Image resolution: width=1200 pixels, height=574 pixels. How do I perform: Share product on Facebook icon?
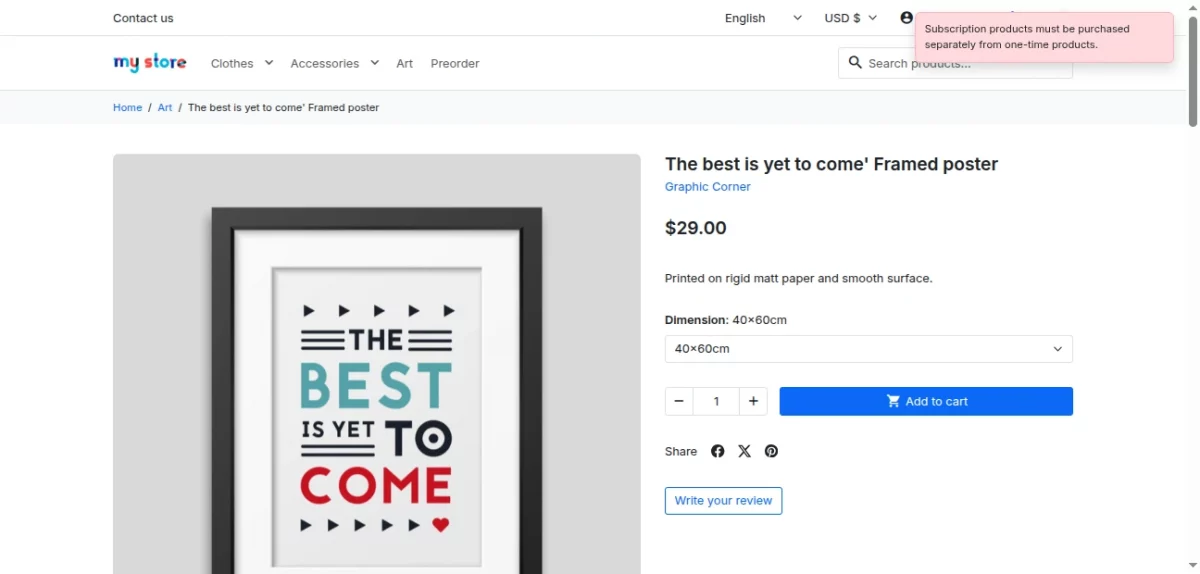point(717,451)
